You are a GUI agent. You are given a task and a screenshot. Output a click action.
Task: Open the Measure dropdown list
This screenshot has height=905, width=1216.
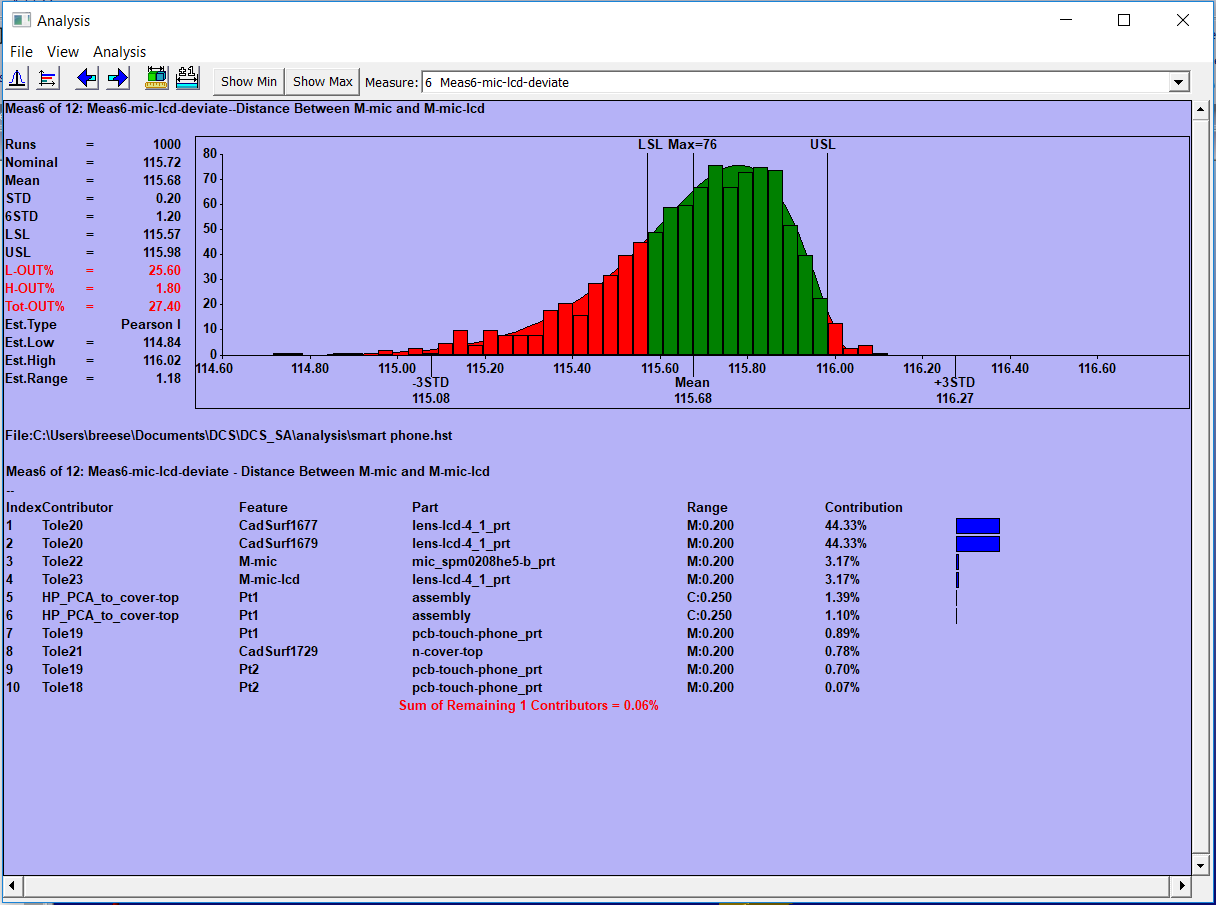[1178, 82]
